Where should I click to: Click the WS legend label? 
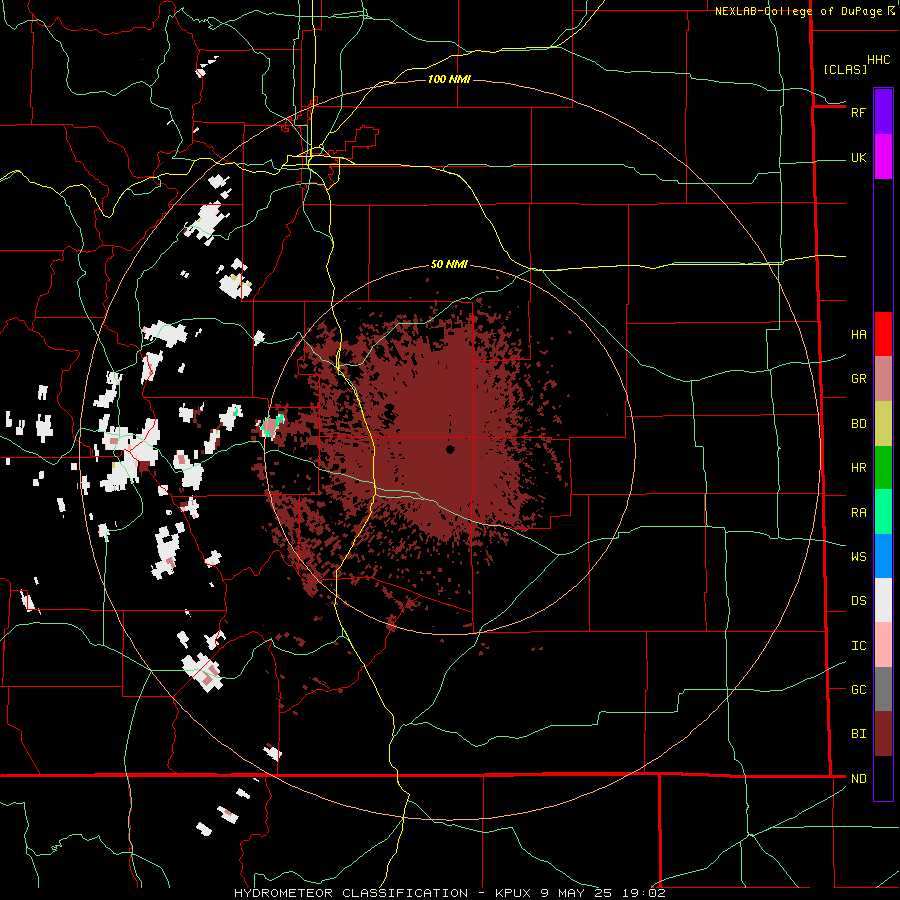click(858, 556)
